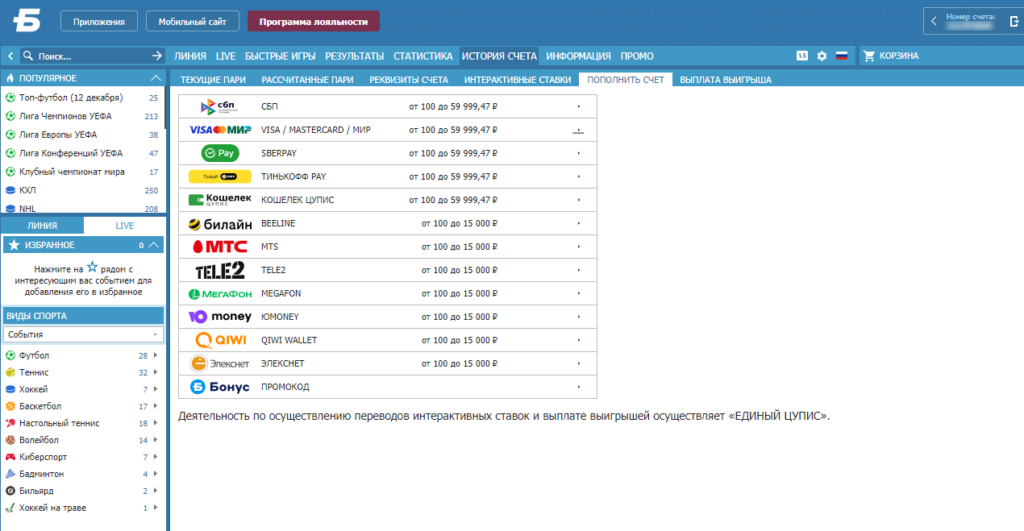Click the Мобильный сайт button
This screenshot has height=531, width=1024.
pos(192,22)
